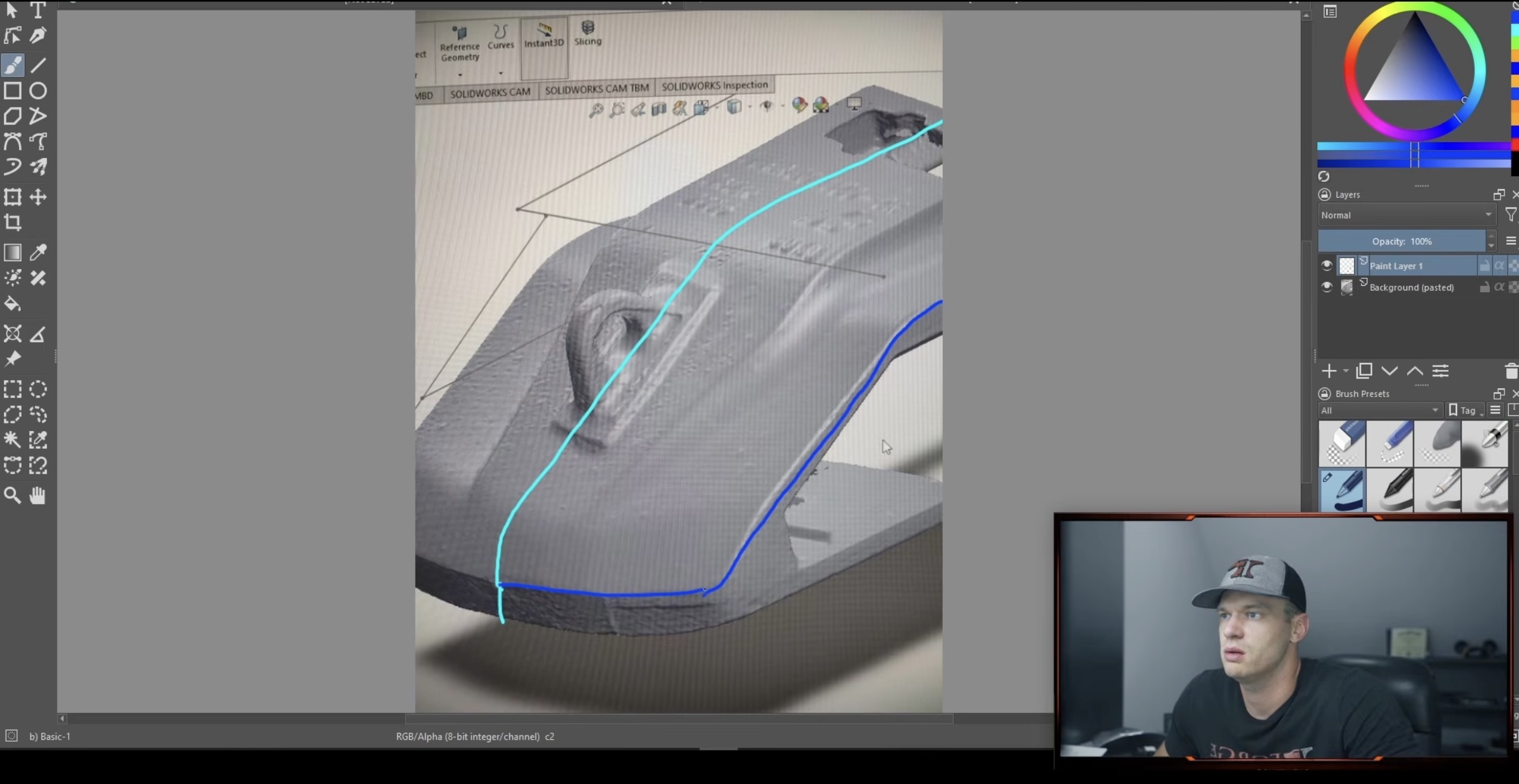Float the Brush Presets docker
The image size is (1519, 784).
tap(1498, 393)
